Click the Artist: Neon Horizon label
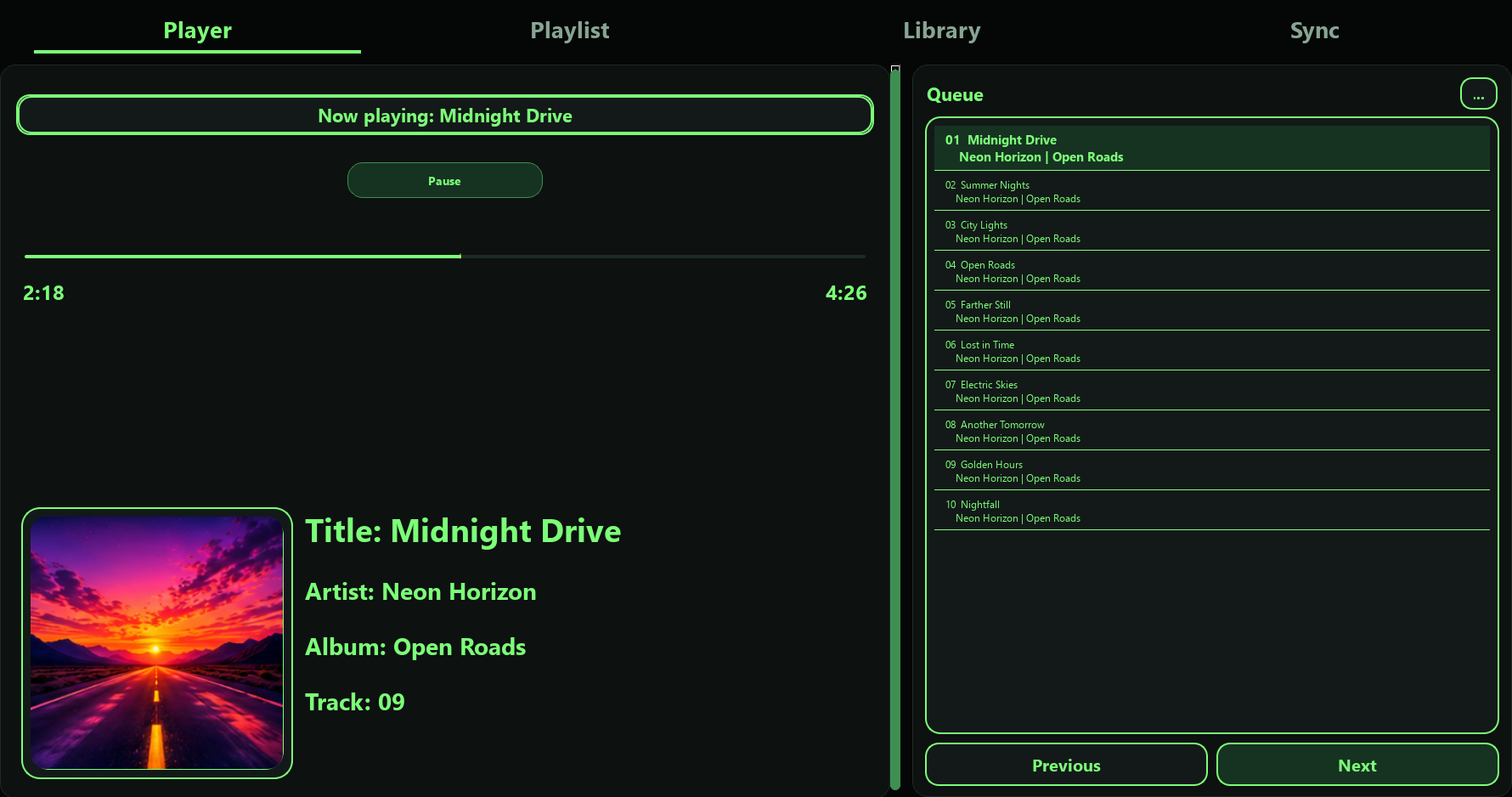This screenshot has width=1512, height=797. pos(420,591)
